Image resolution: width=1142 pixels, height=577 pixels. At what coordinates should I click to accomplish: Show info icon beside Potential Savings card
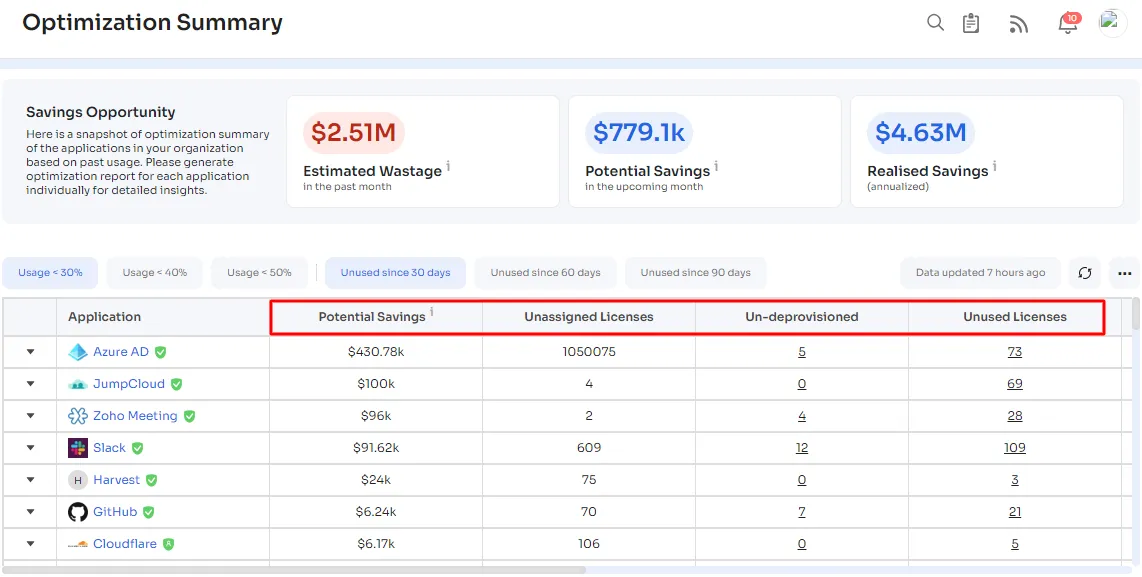pyautogui.click(x=716, y=167)
